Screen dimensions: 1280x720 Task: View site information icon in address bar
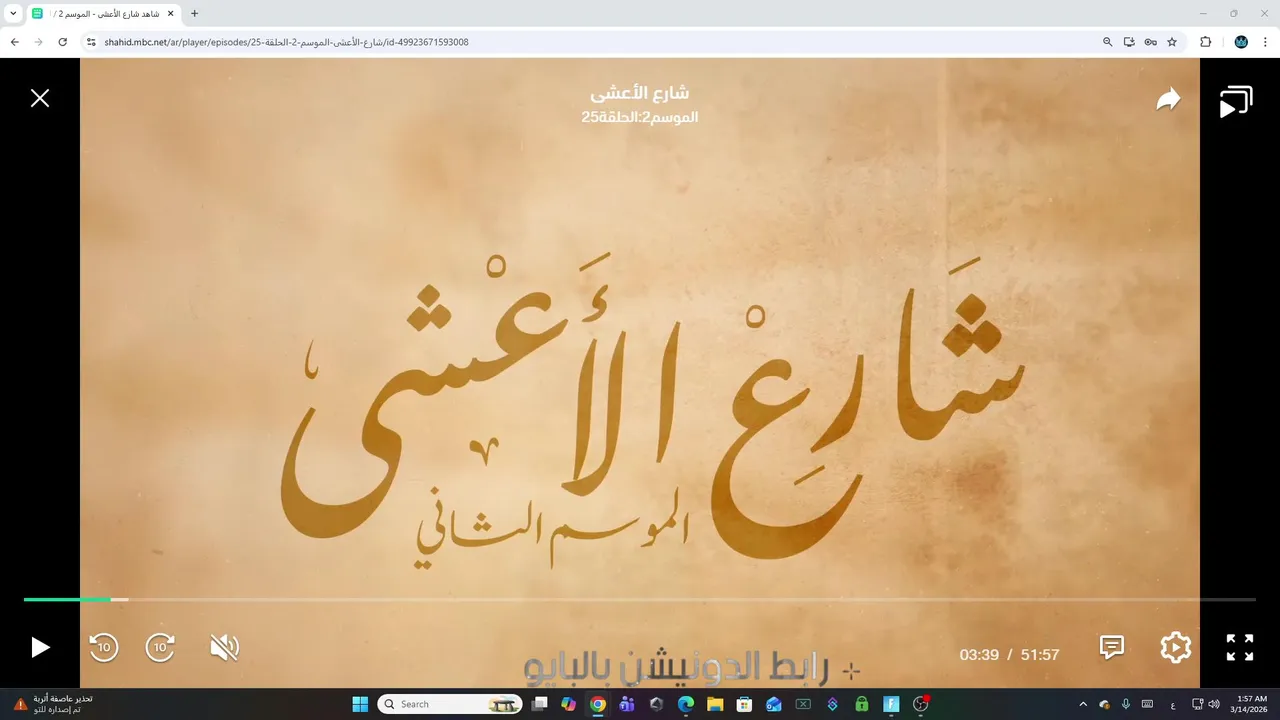(91, 42)
